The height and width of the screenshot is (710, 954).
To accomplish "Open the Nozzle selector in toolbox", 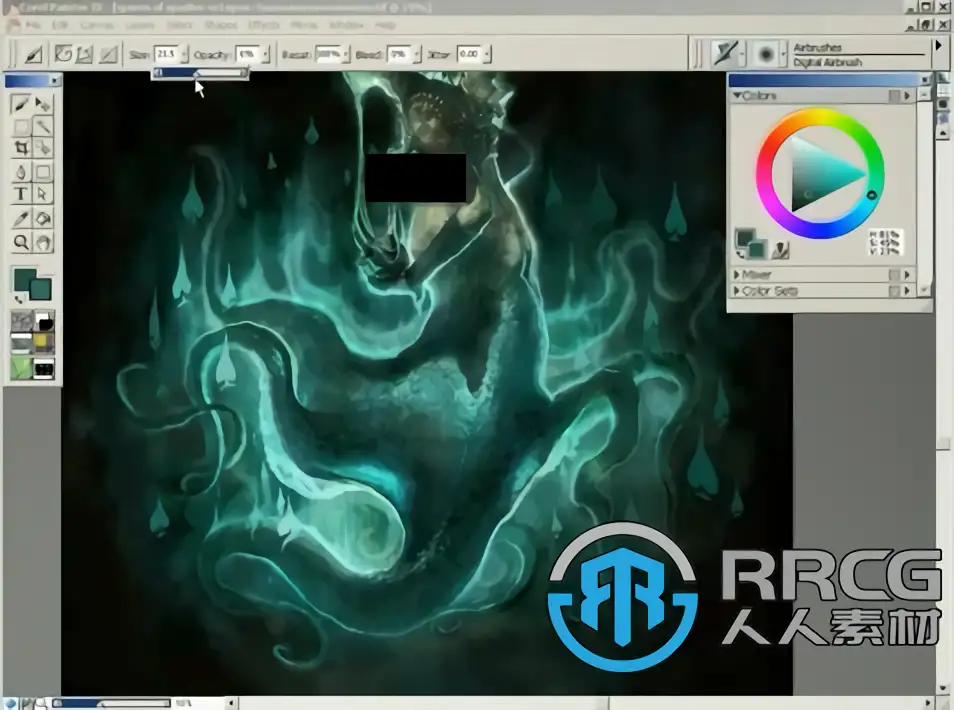I will coord(44,368).
